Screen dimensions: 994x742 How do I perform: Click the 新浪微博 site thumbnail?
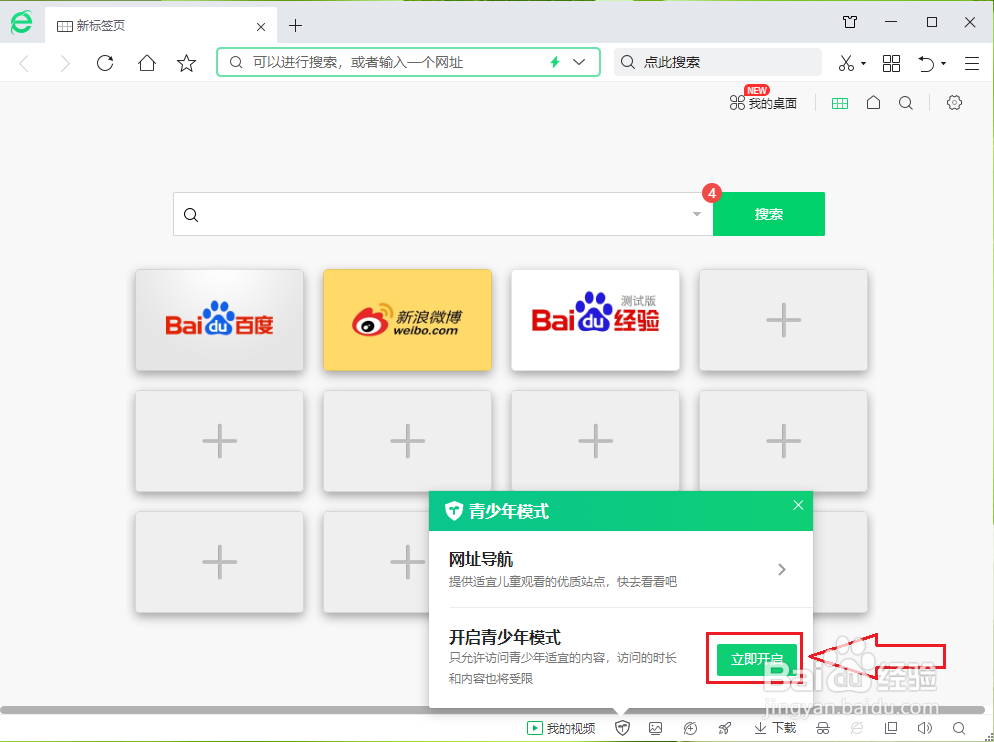point(407,320)
